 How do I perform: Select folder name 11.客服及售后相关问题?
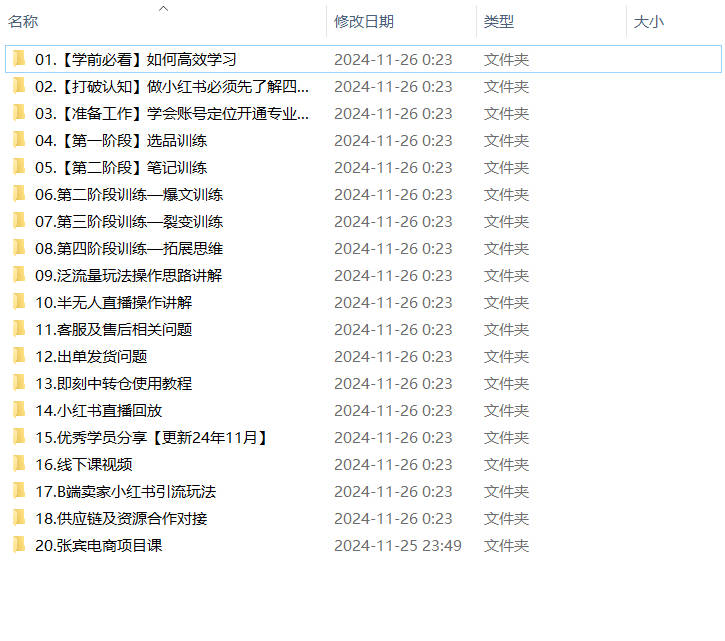pyautogui.click(x=114, y=330)
